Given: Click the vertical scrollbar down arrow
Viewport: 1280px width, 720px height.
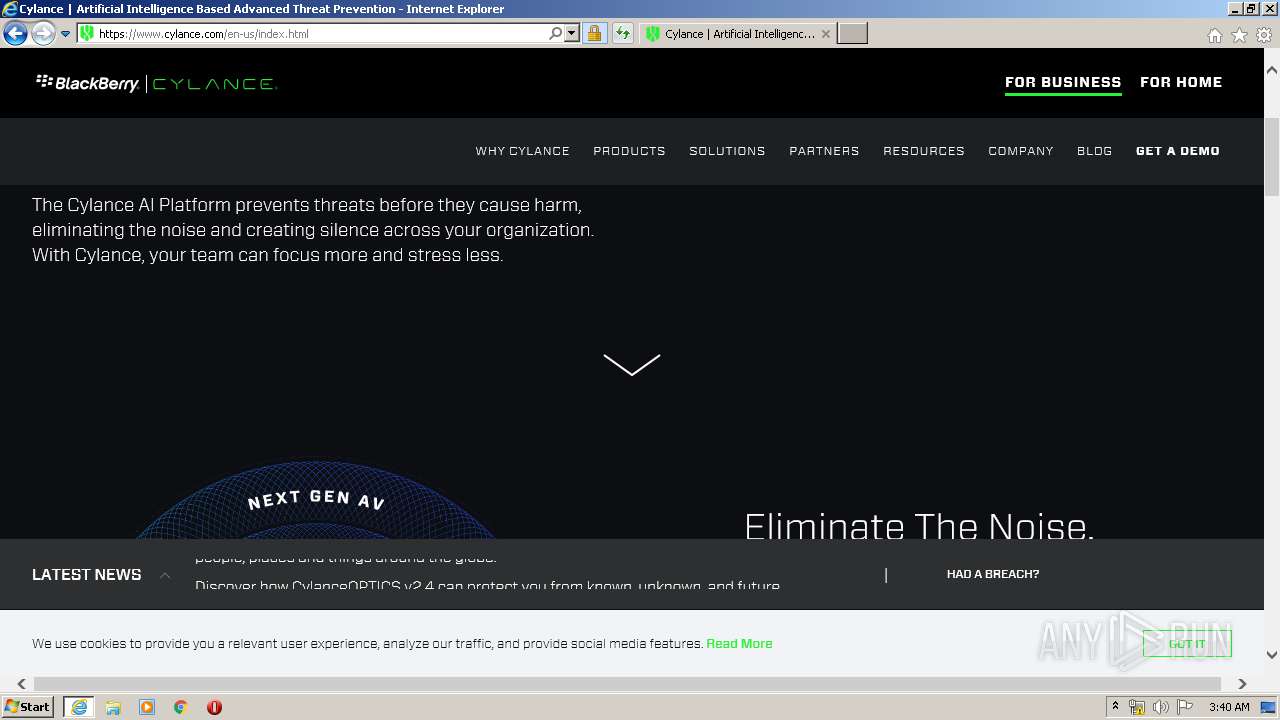Looking at the screenshot, I should pyautogui.click(x=1272, y=655).
